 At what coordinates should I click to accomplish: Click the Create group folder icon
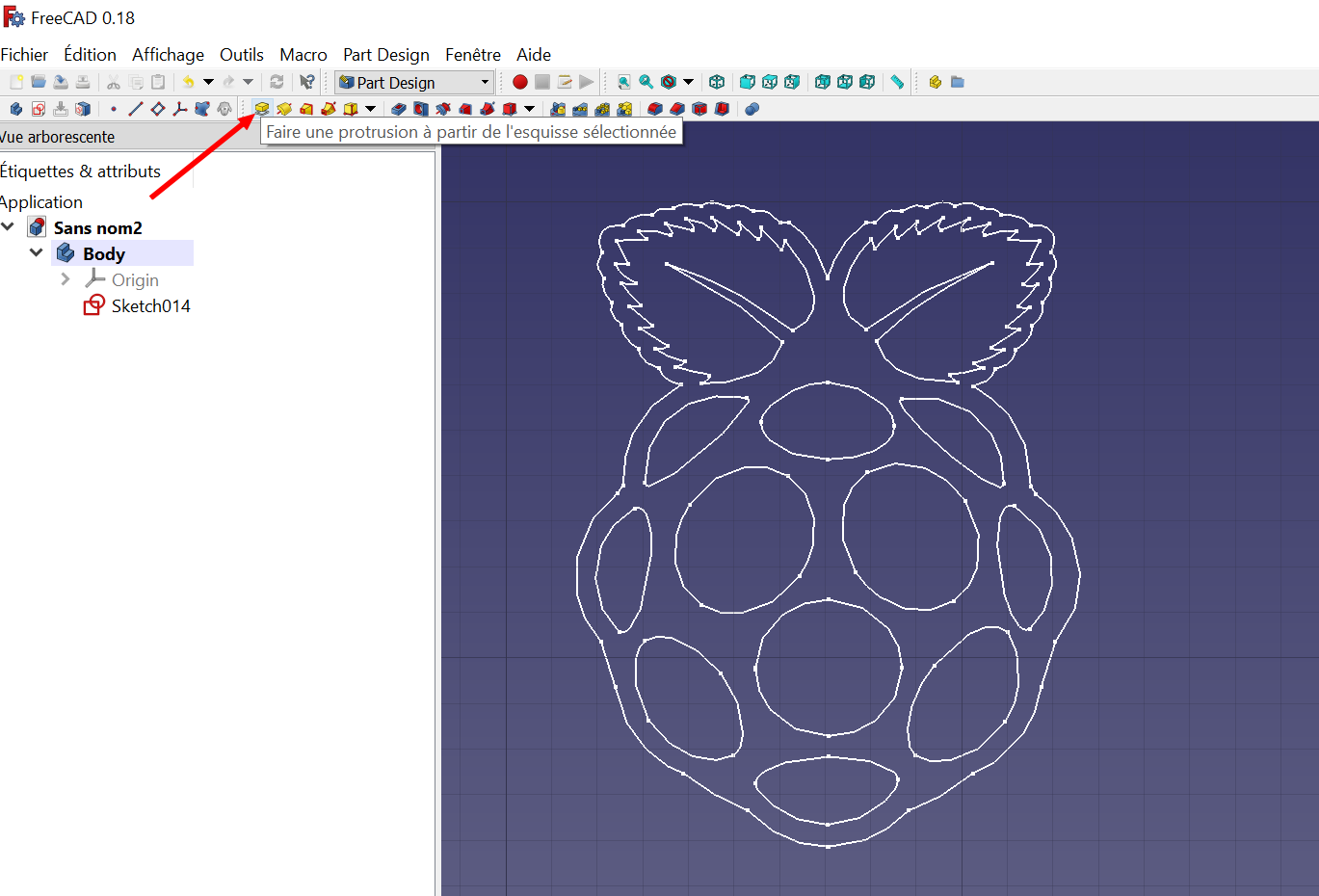tap(958, 82)
